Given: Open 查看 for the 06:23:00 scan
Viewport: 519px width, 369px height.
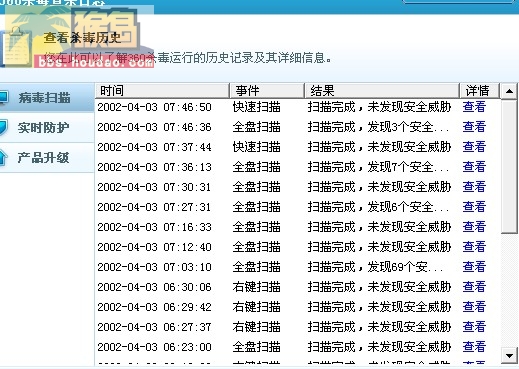Looking at the screenshot, I should click(474, 347).
